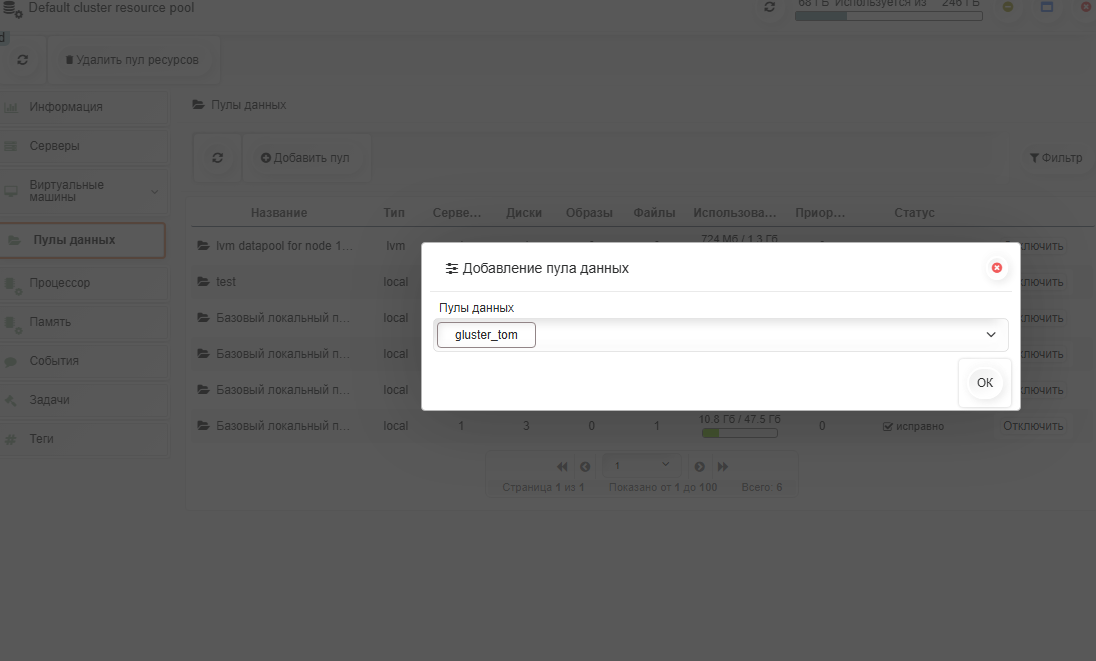Sort by the Приор... column header

tap(820, 212)
